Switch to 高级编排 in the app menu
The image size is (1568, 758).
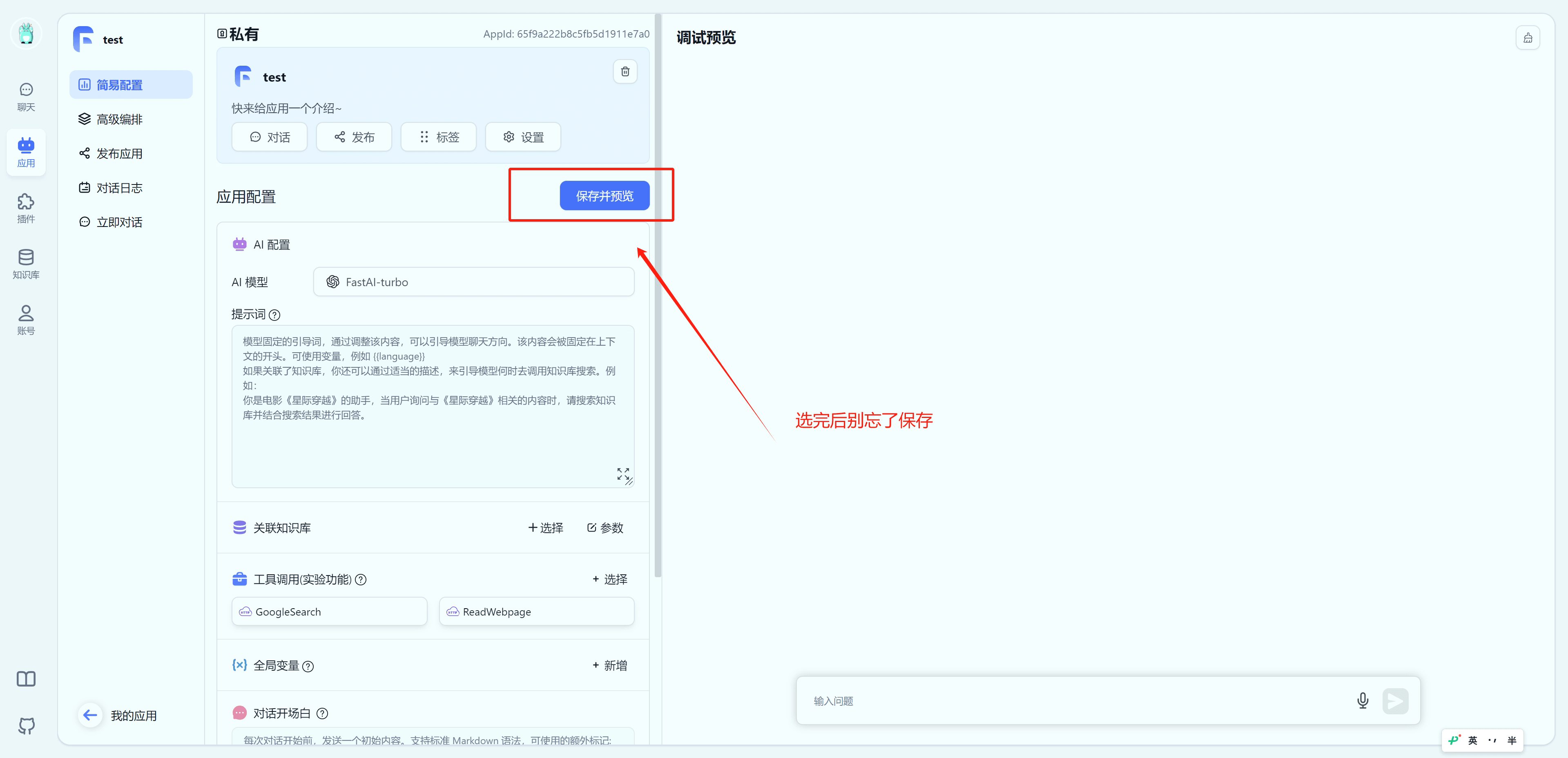coord(119,119)
